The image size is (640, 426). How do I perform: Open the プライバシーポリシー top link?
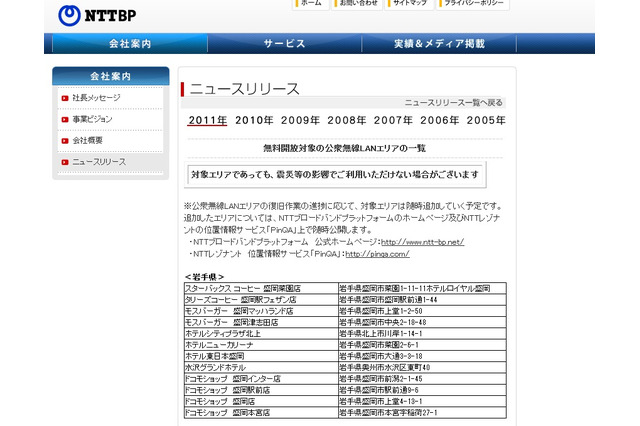coord(473,4)
